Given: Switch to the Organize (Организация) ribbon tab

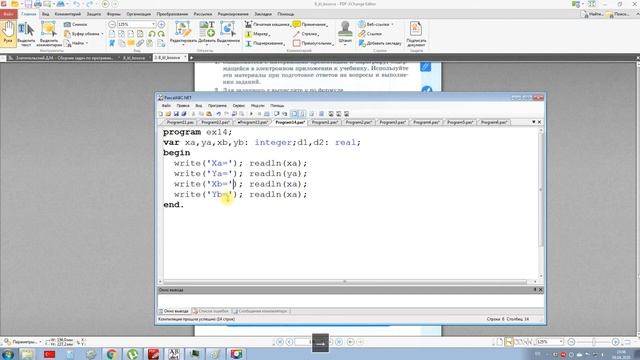Looking at the screenshot, I should point(139,14).
